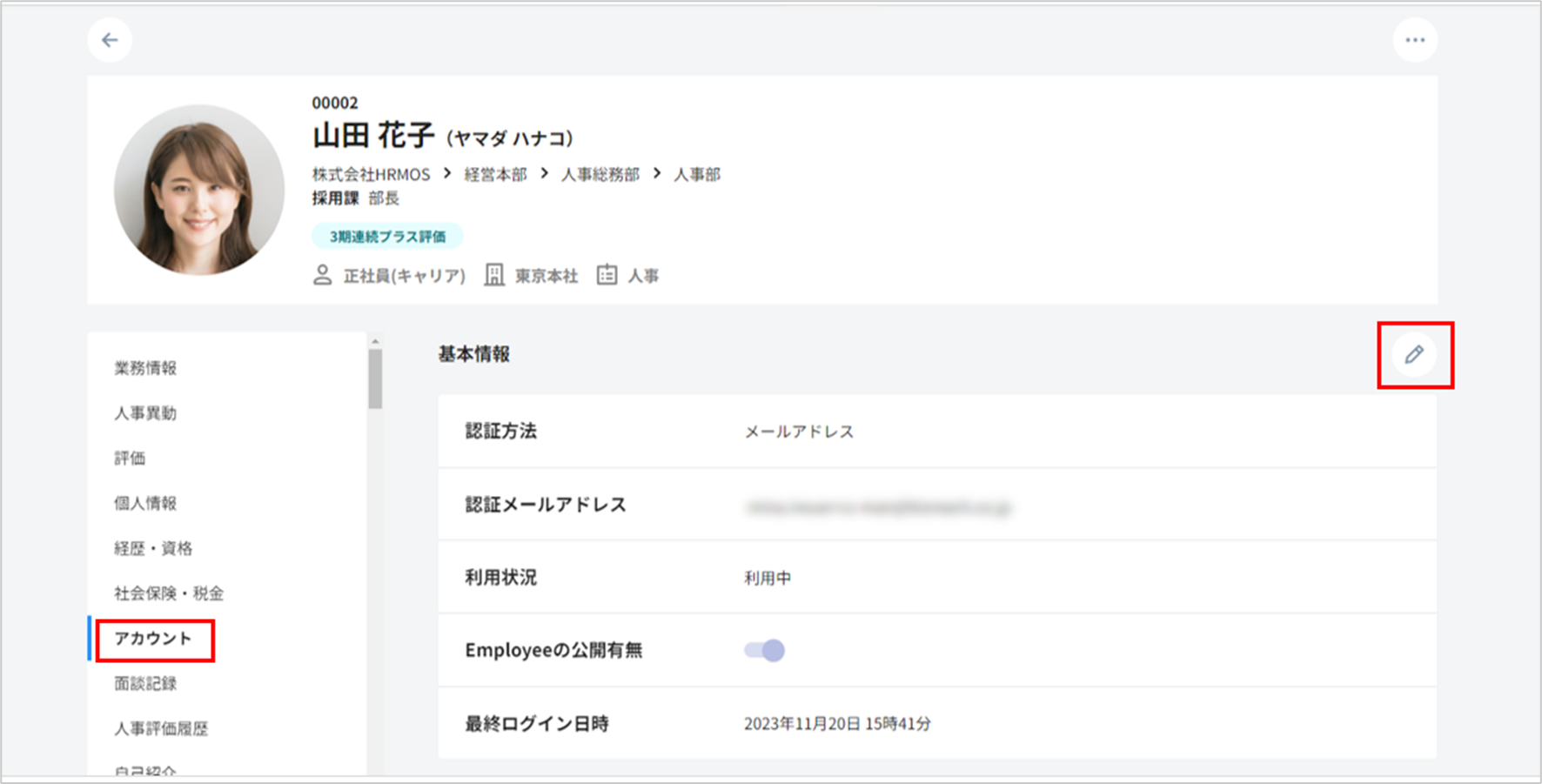Open 社会保険・税金 in the sidebar
Image resolution: width=1542 pixels, height=784 pixels.
point(169,593)
